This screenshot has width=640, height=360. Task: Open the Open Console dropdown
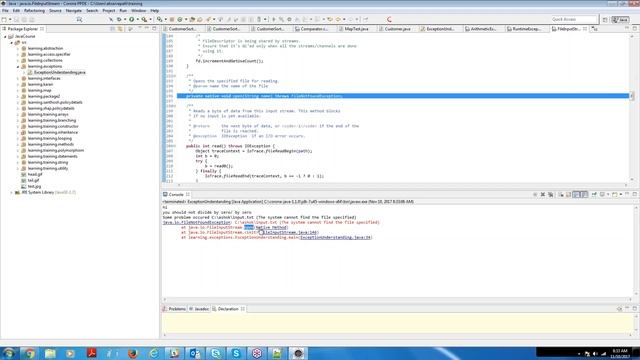click(x=621, y=195)
